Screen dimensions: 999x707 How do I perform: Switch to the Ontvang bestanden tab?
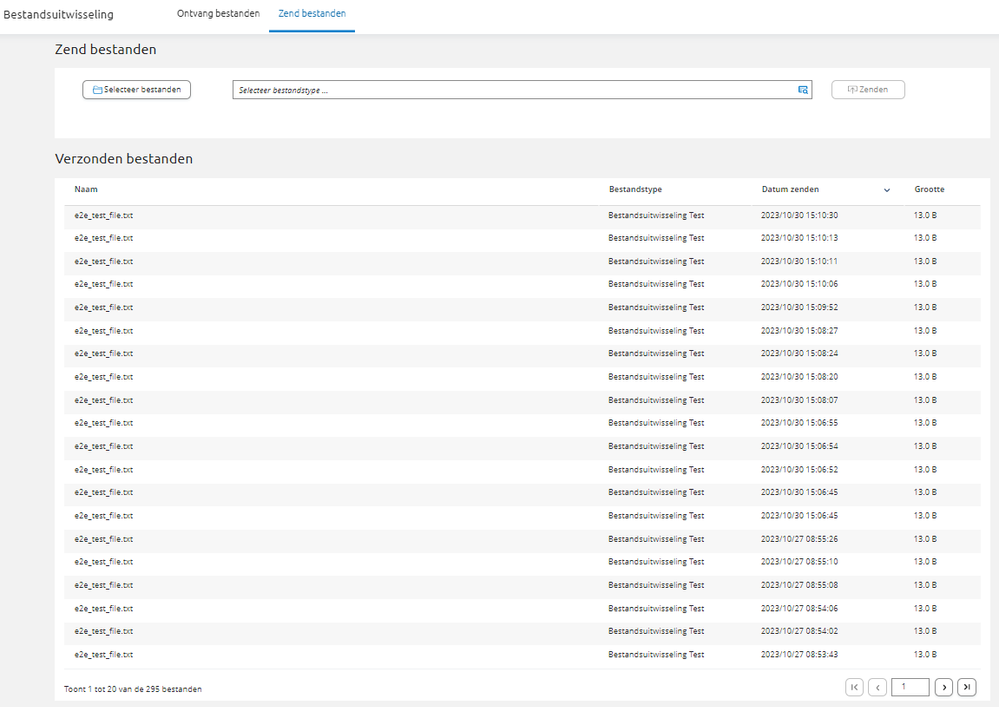coord(218,13)
